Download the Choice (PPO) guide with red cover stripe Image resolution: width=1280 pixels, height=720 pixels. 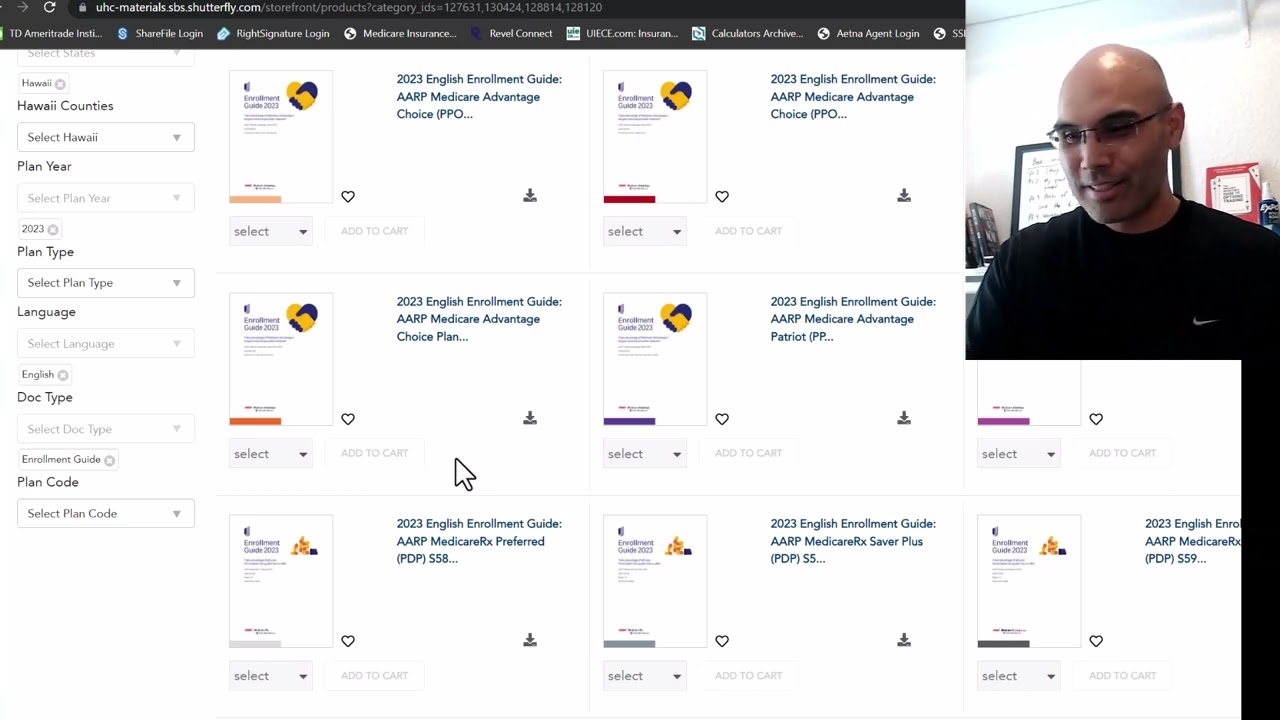(x=904, y=196)
